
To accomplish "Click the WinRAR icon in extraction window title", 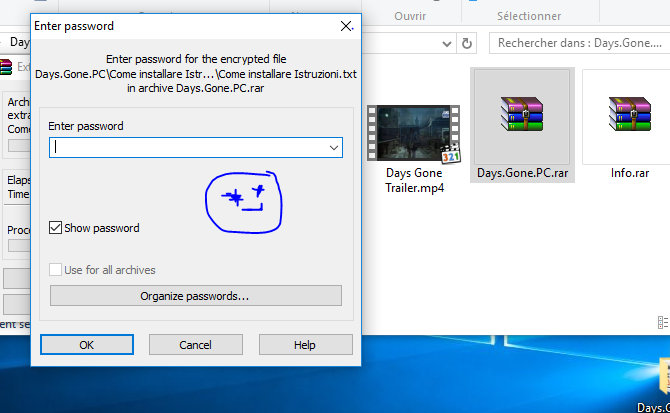I will [6, 67].
